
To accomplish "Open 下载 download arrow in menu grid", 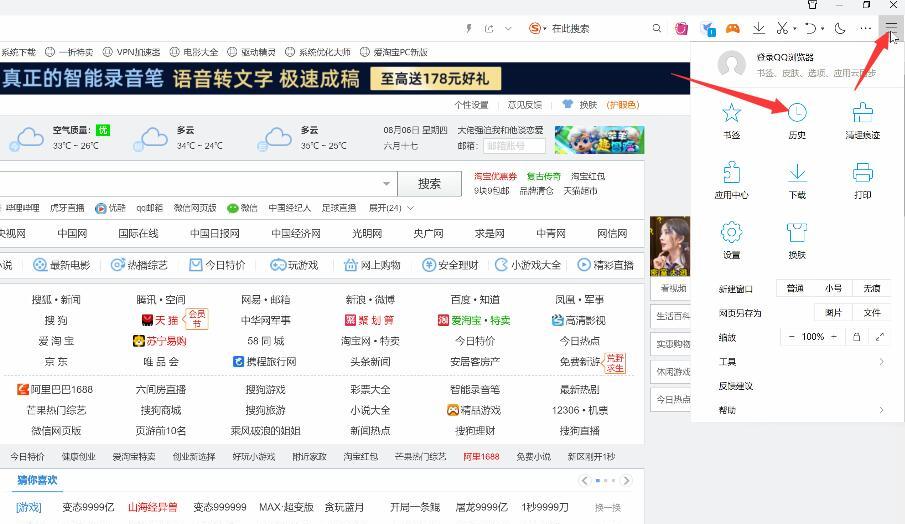I will 797,180.
